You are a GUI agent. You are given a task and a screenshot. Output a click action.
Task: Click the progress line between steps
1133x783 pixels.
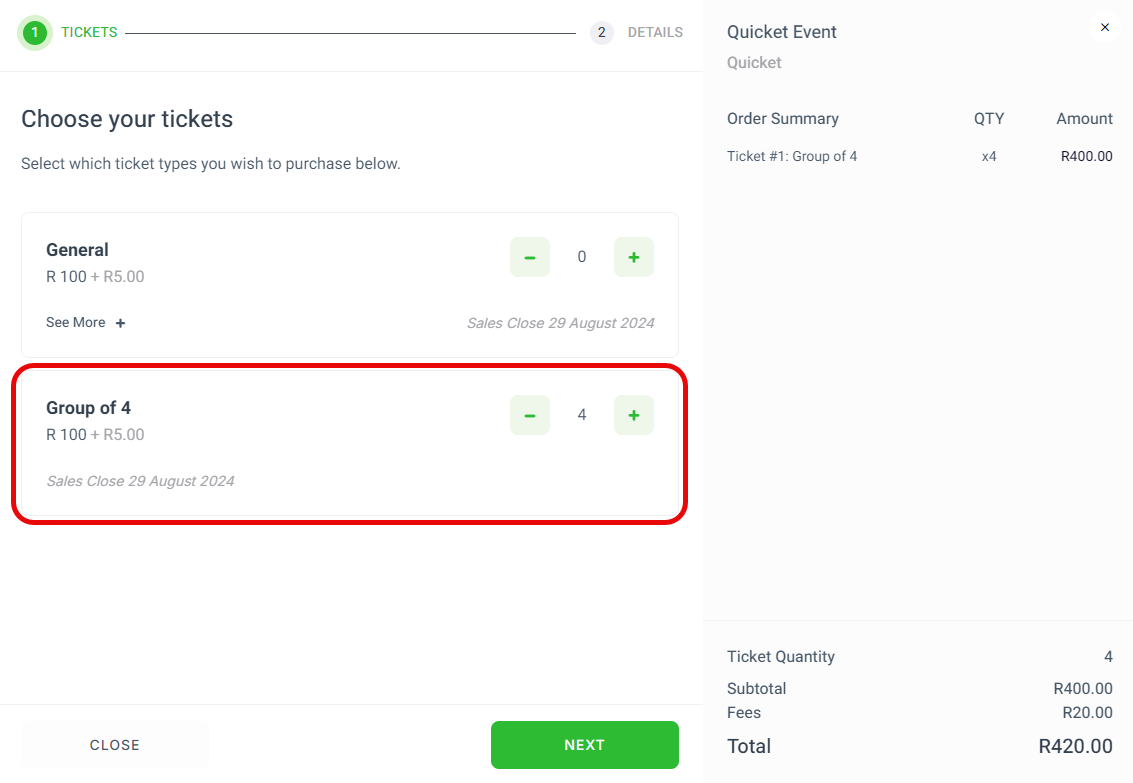350,33
